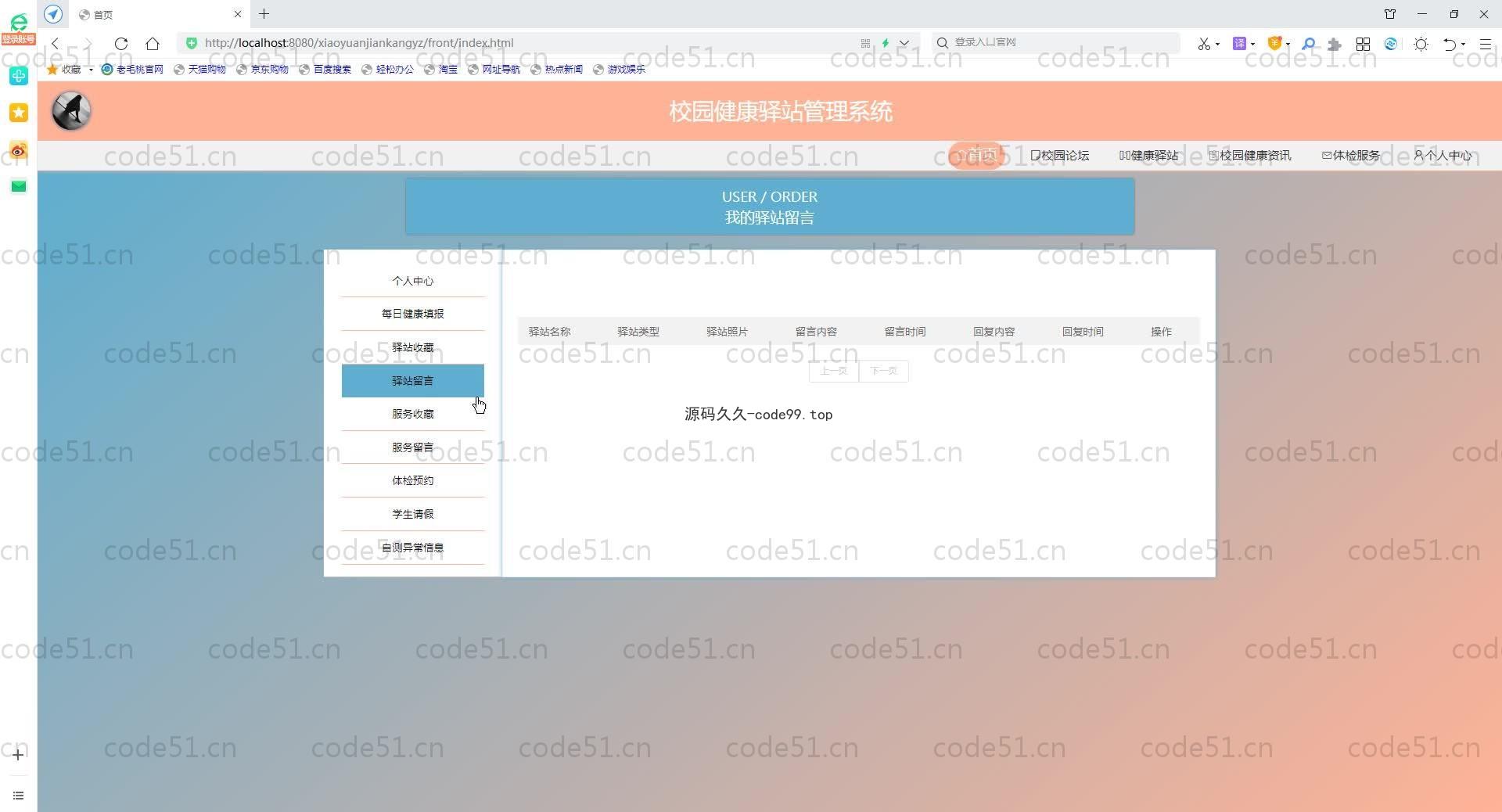Click the red 登录账号 browser logo icon
1502x812 pixels.
(18, 29)
